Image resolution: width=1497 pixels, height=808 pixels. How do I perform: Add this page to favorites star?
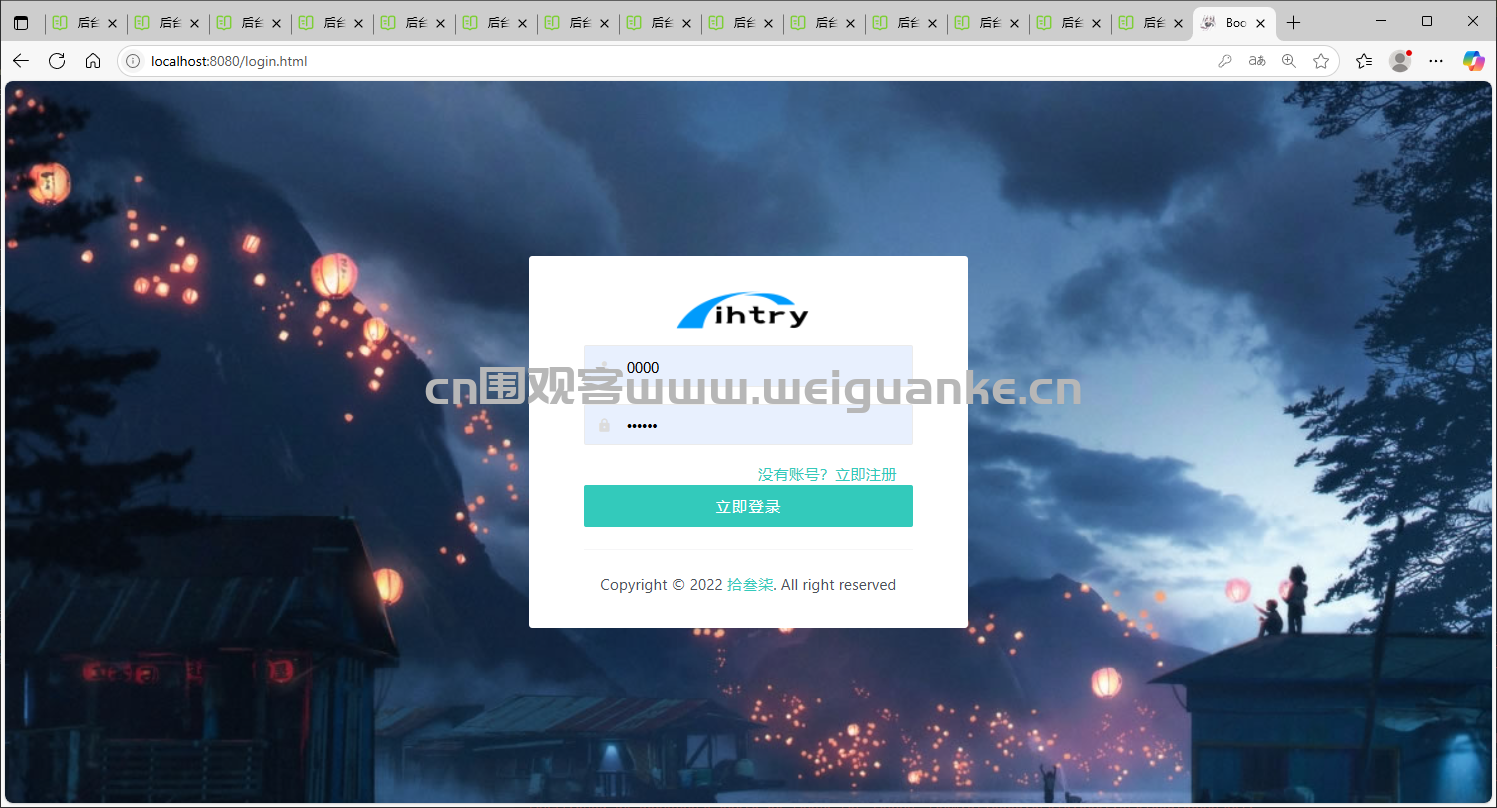1321,61
